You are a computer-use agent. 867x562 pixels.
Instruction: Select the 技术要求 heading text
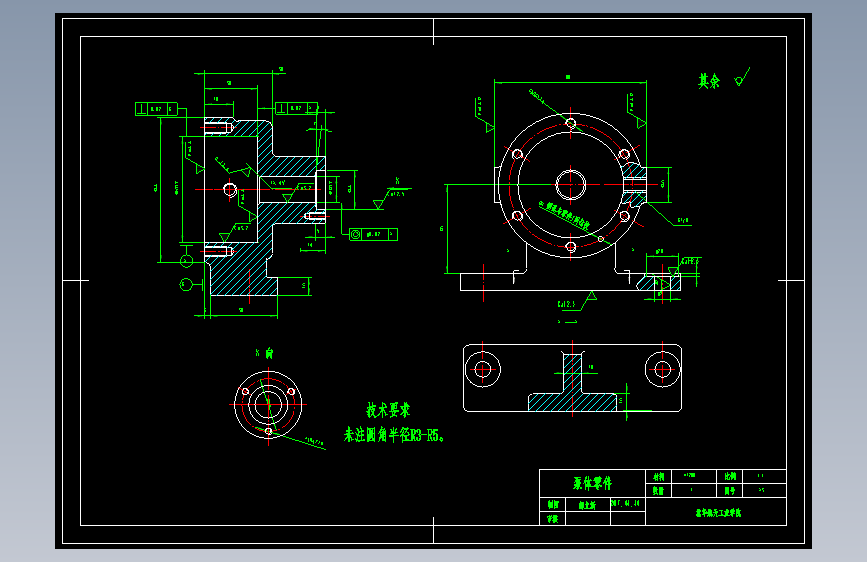tap(388, 410)
